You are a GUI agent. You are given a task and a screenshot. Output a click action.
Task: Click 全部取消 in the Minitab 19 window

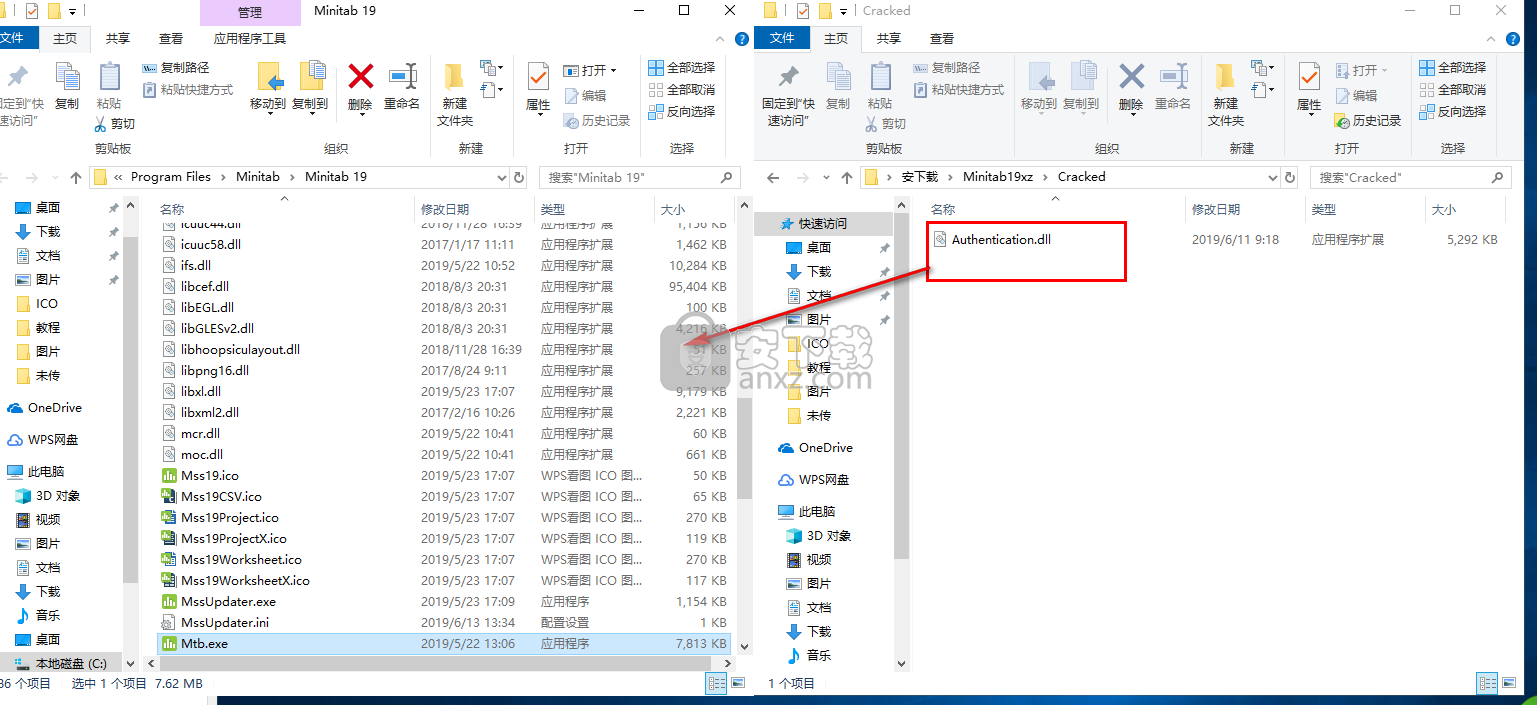pos(682,90)
